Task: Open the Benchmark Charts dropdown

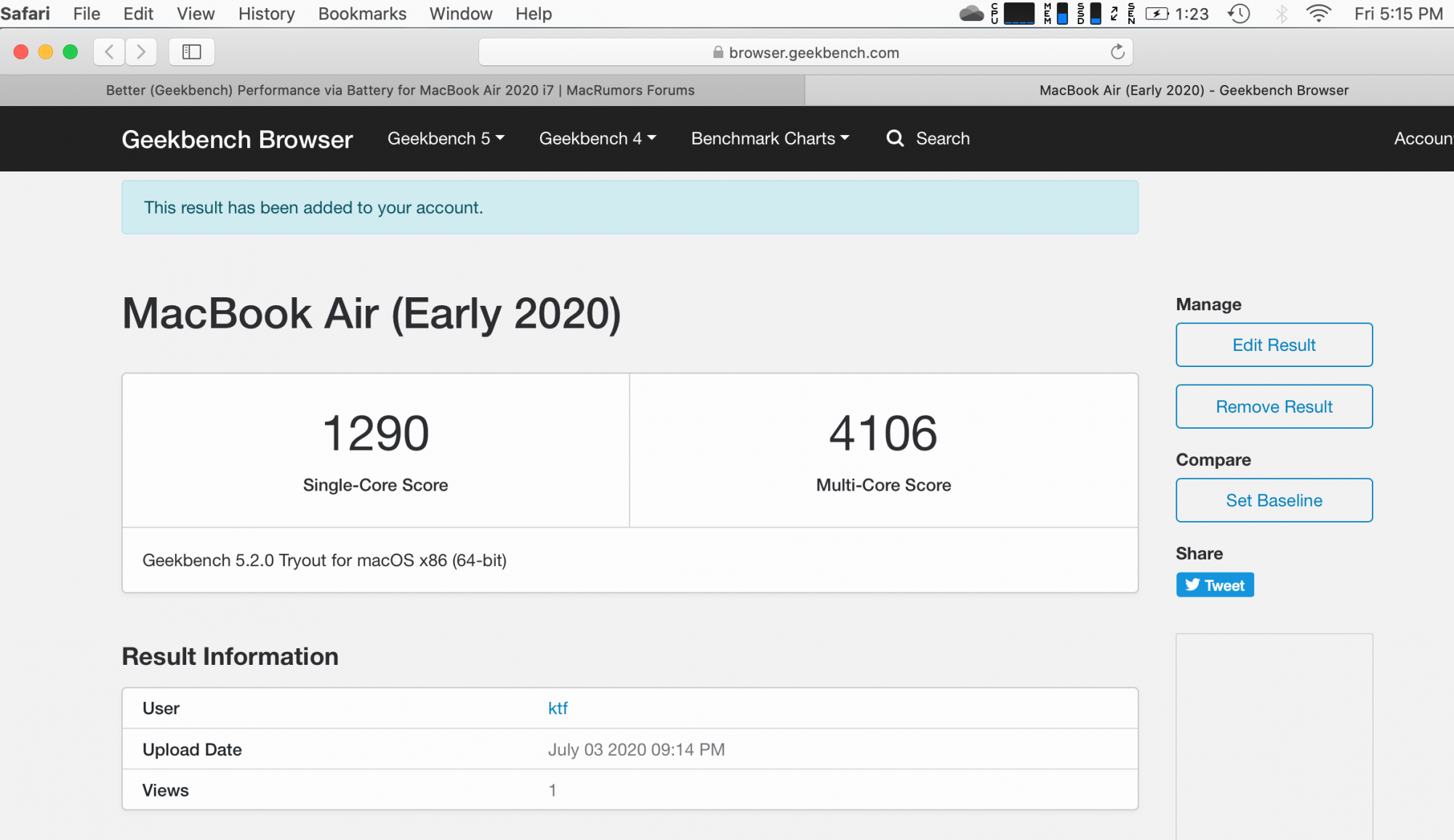Action: click(x=770, y=138)
